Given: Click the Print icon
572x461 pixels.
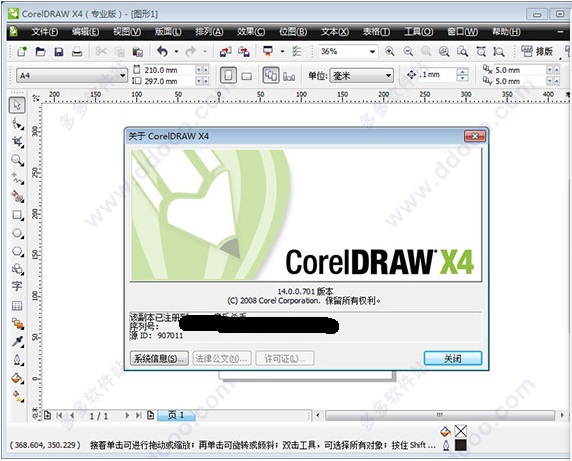Looking at the screenshot, I should tap(77, 51).
